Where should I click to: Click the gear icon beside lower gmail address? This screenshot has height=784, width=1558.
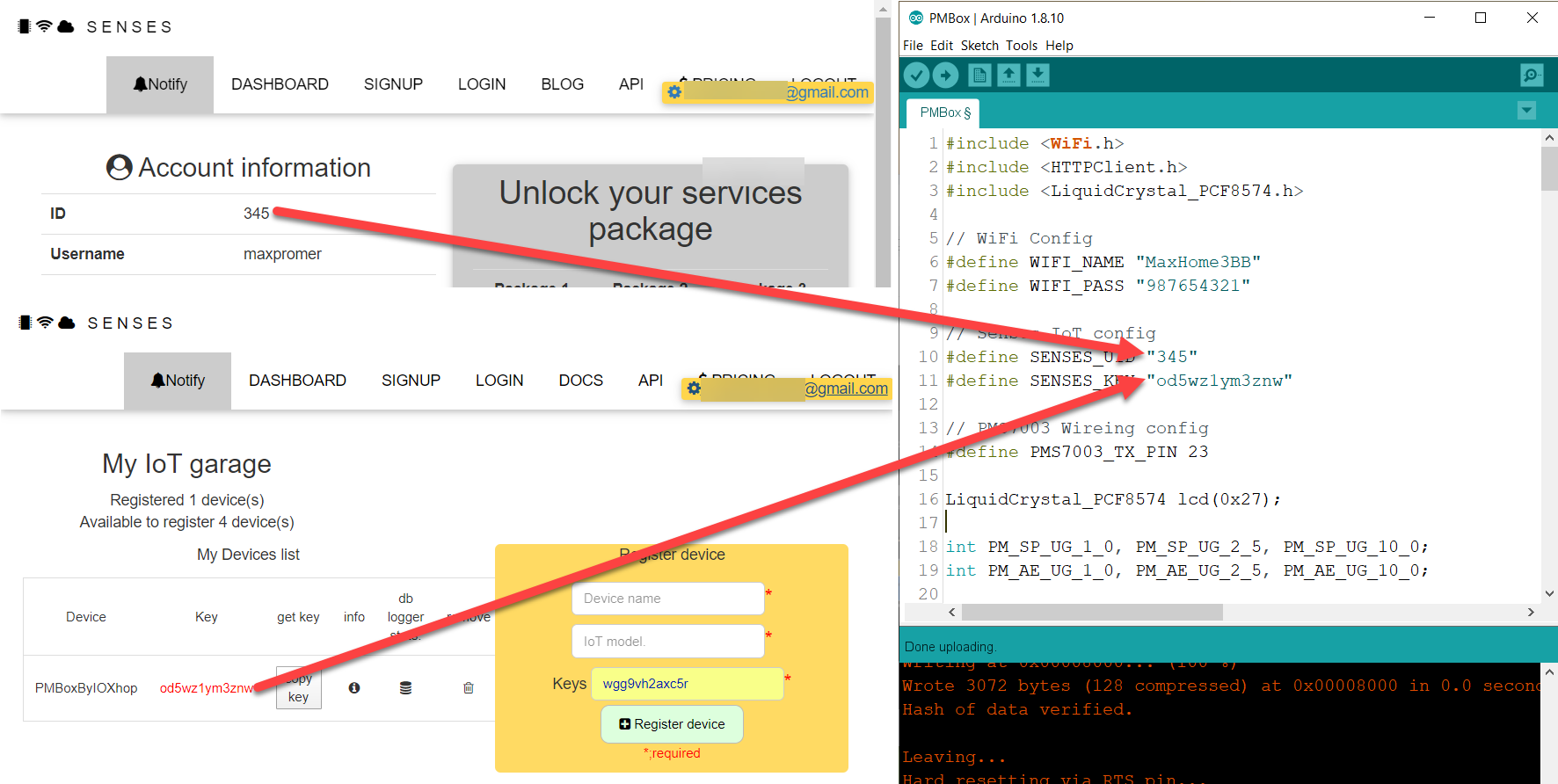point(694,388)
